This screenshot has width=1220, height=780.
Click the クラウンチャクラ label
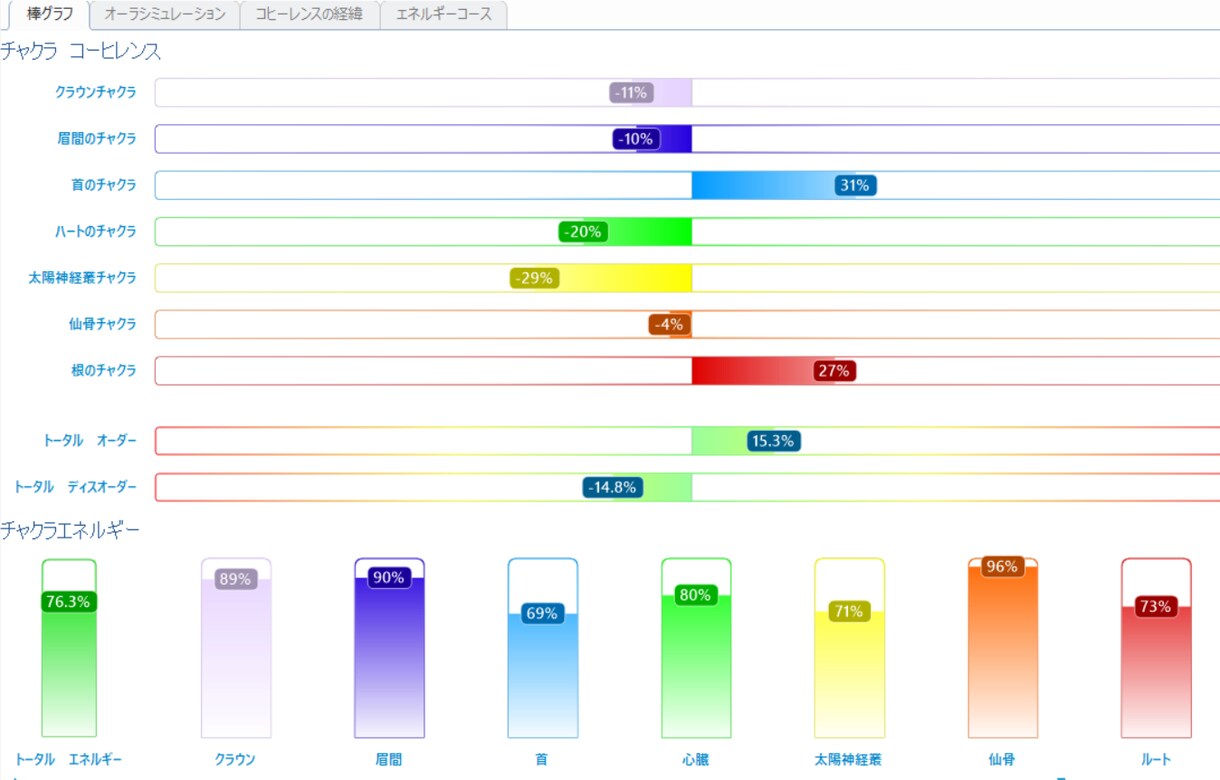click(95, 93)
